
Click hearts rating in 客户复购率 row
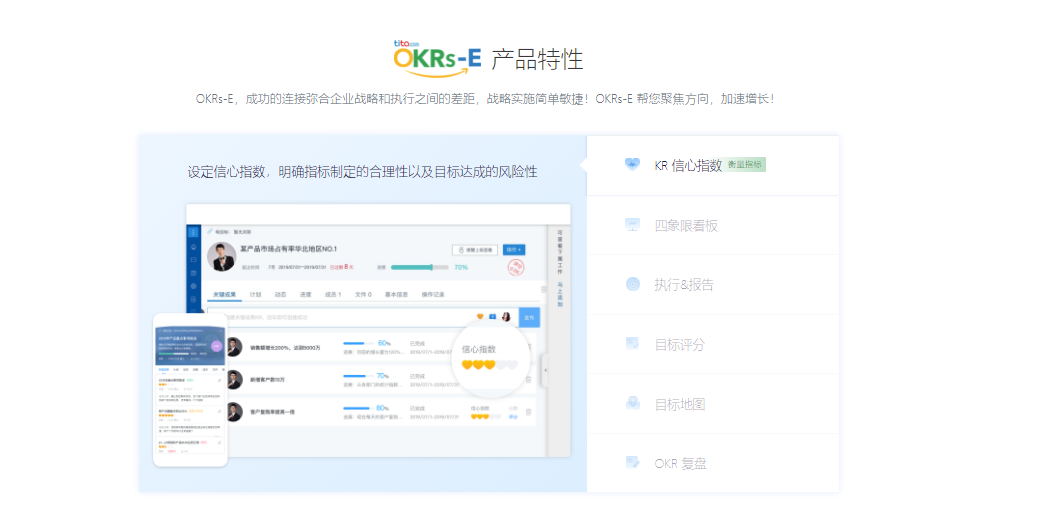[x=486, y=417]
